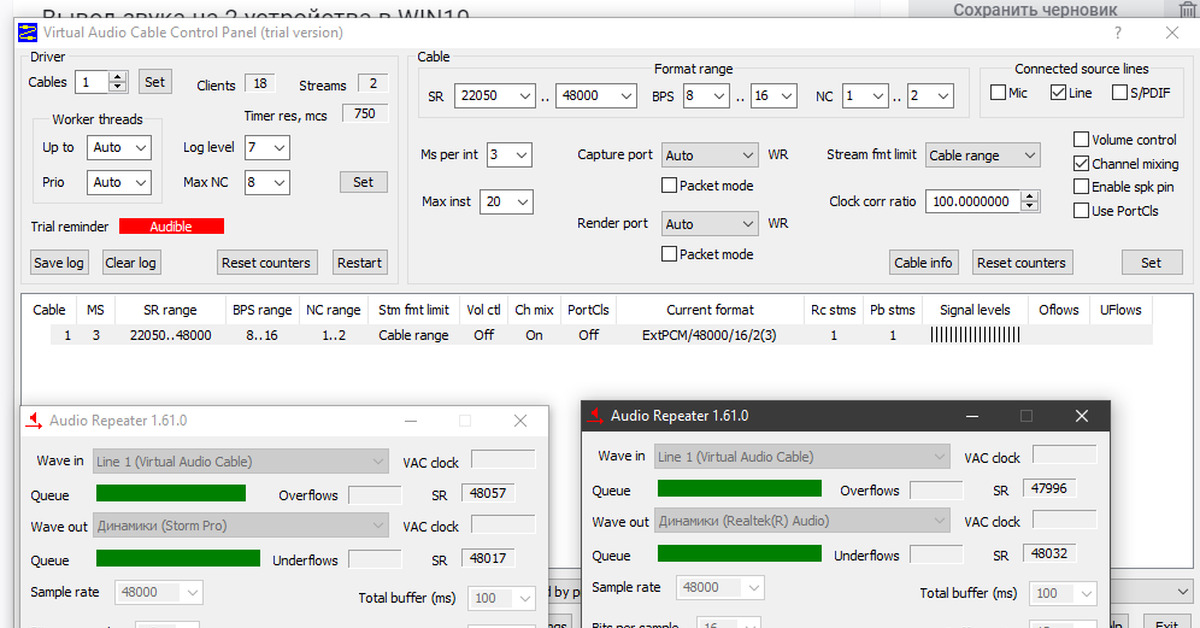Minimize the left Audio Repeater (Storm Pro) window
Screen dimensions: 1200x628
(409, 421)
